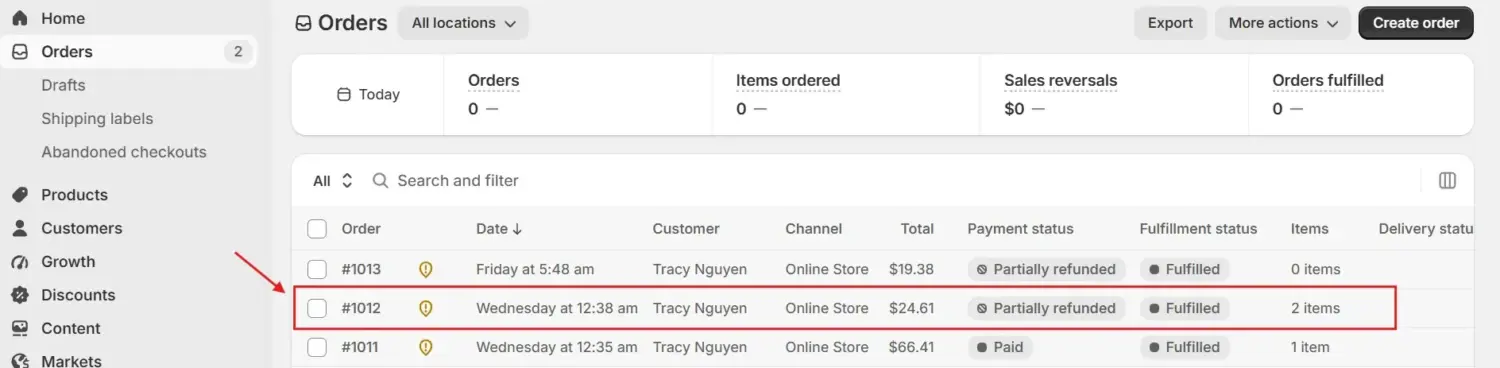The image size is (1500, 368).
Task: Open order #1011
Action: 361,347
